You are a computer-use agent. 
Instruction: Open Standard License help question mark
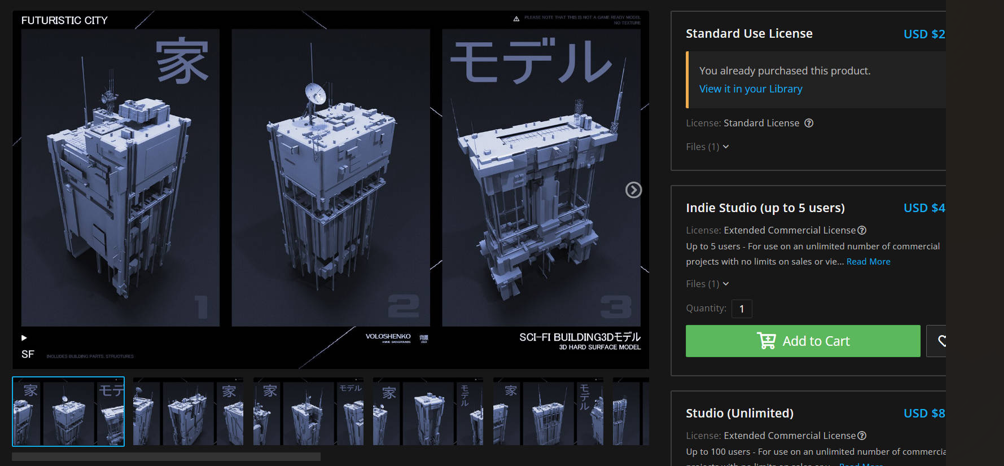point(809,123)
